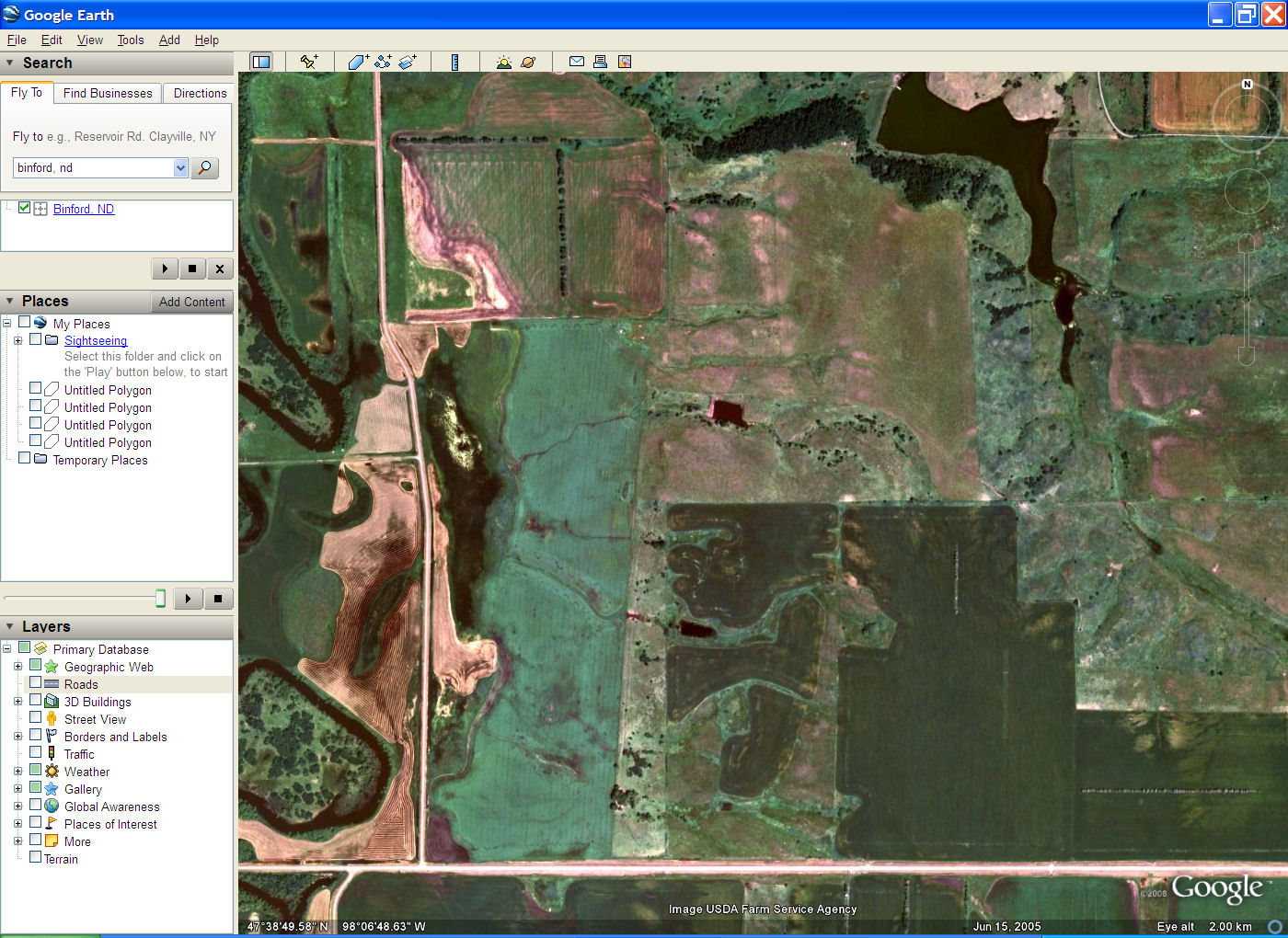1288x938 pixels.
Task: Click View in Google Maps icon
Action: tap(625, 62)
